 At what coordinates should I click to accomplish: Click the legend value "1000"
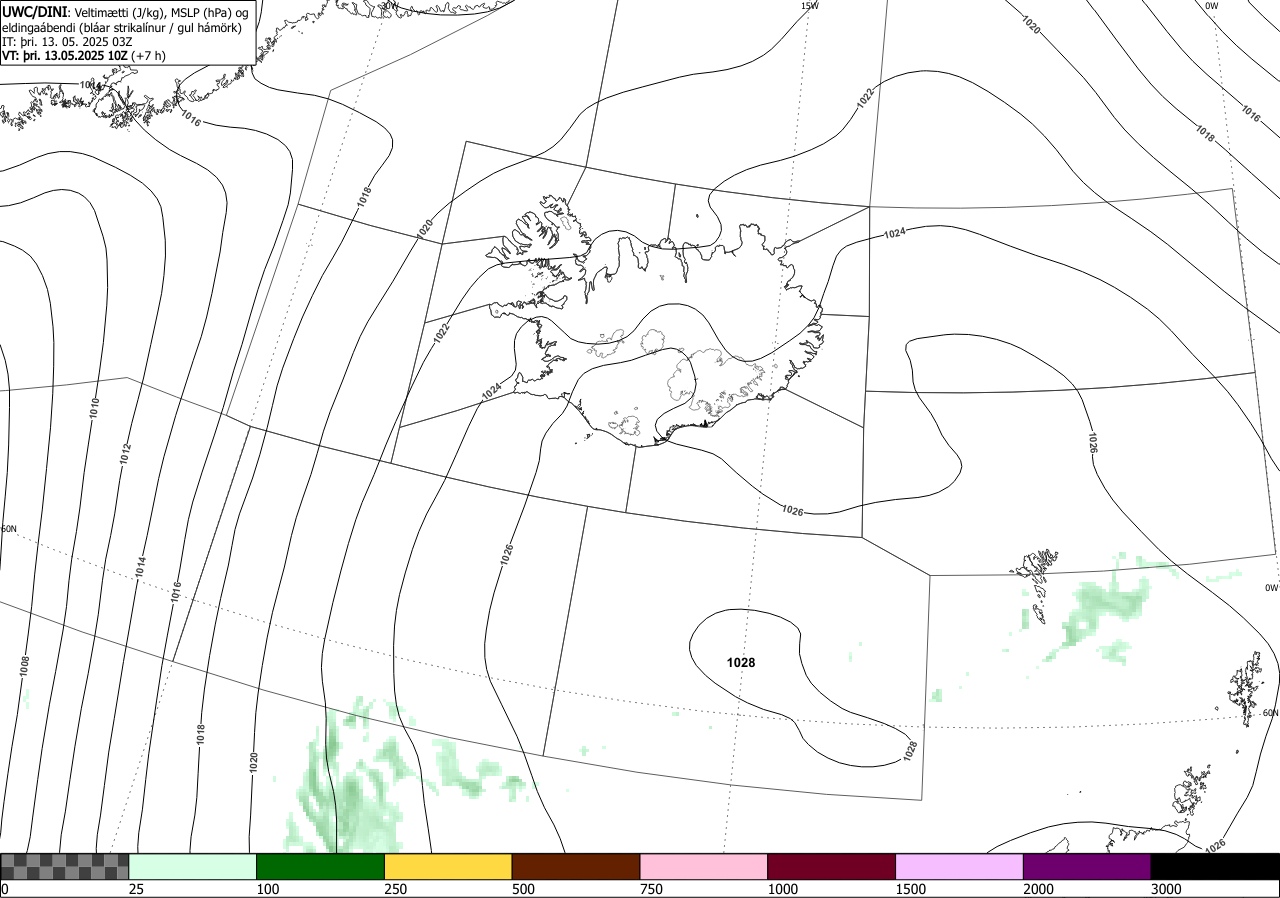point(784,889)
